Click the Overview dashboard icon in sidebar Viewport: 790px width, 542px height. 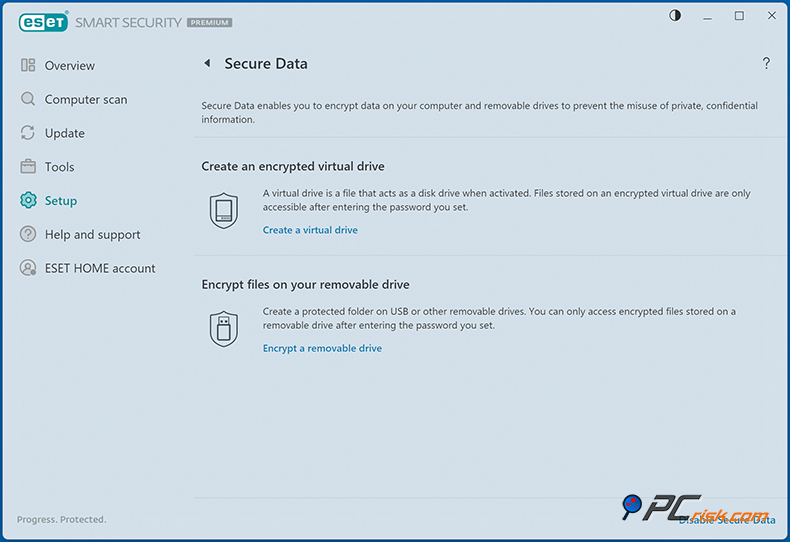(28, 66)
